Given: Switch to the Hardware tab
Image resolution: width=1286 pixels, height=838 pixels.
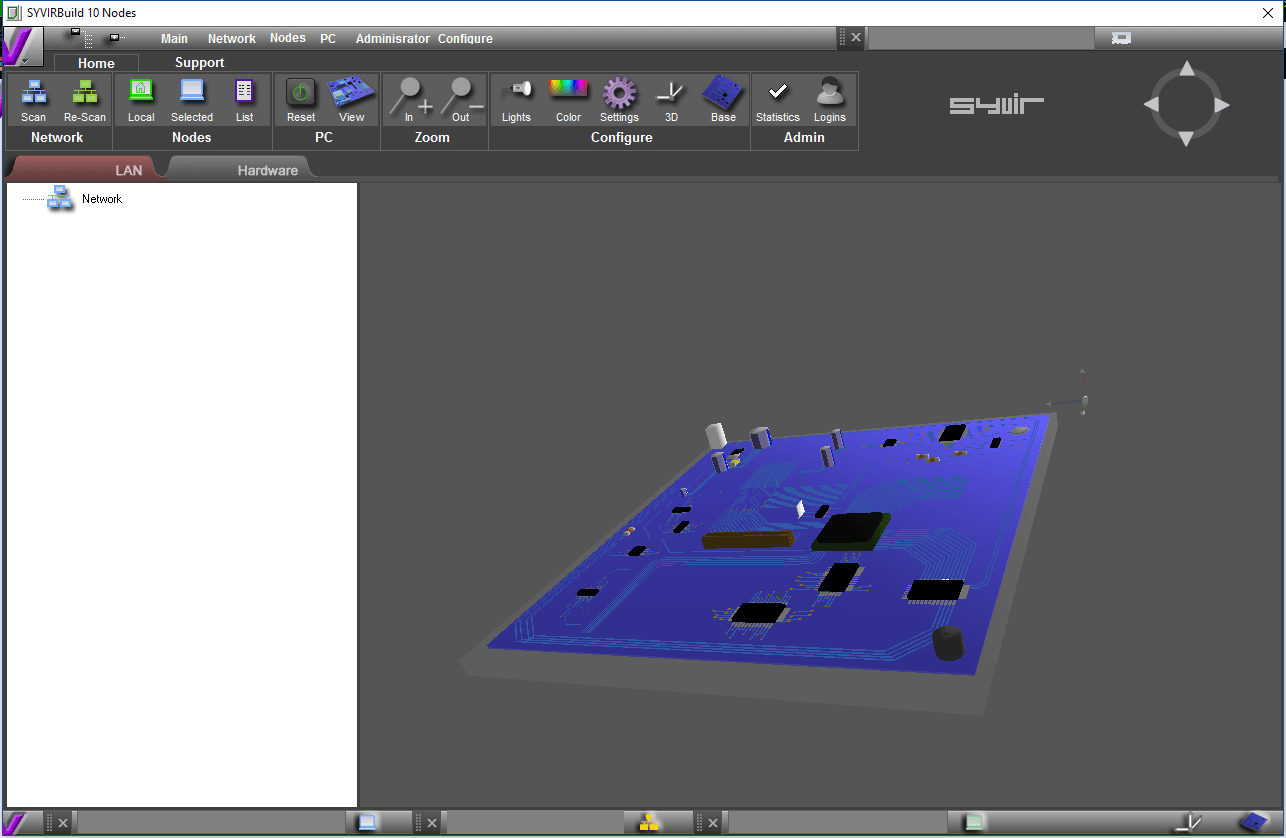Looking at the screenshot, I should [267, 170].
